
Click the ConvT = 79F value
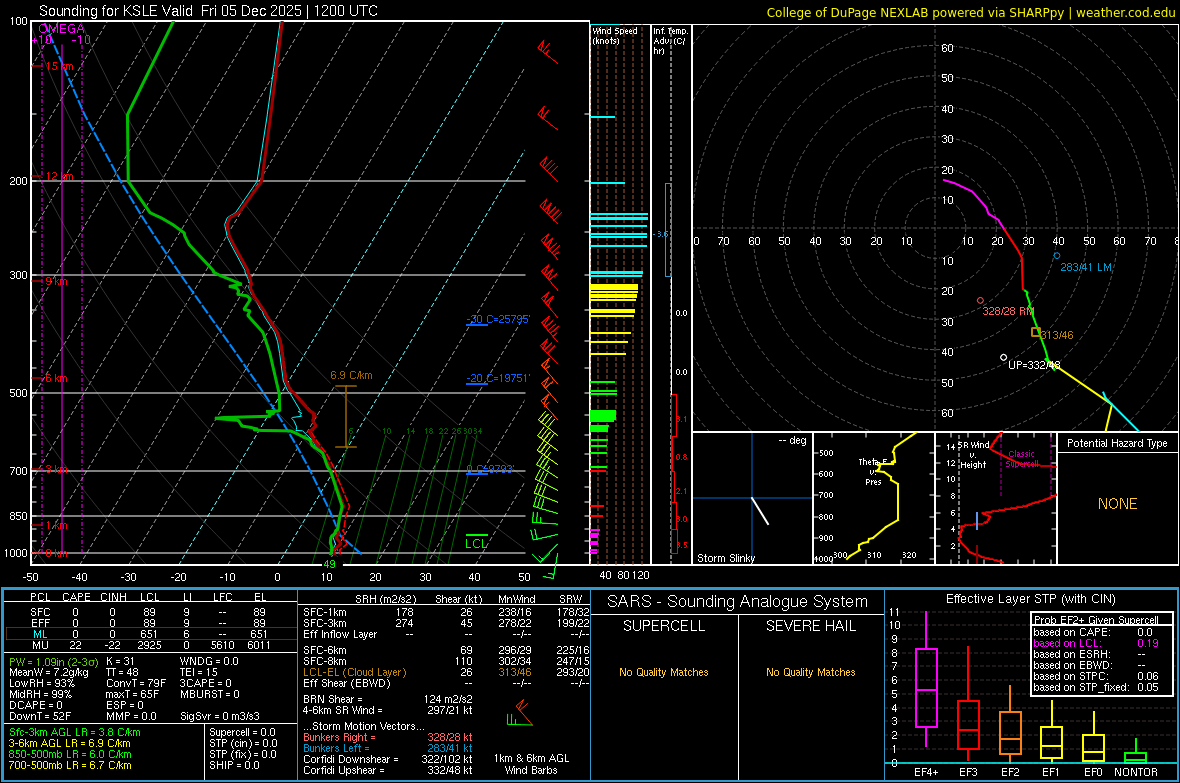tap(135, 683)
